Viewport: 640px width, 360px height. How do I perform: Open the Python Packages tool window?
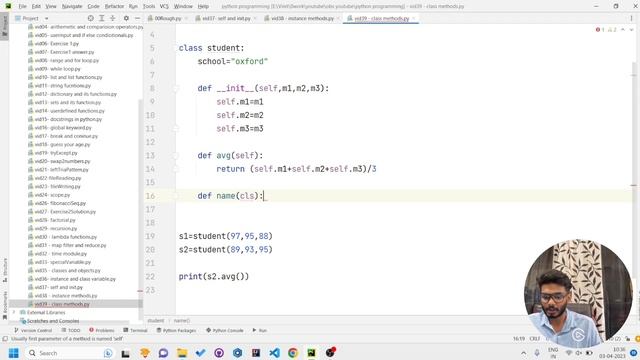[x=176, y=330]
